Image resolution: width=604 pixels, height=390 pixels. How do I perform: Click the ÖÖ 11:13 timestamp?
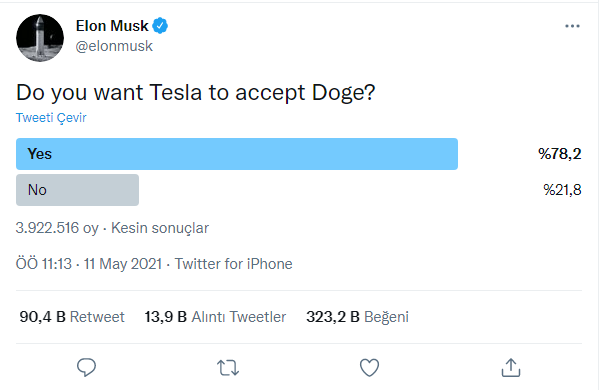click(x=44, y=264)
